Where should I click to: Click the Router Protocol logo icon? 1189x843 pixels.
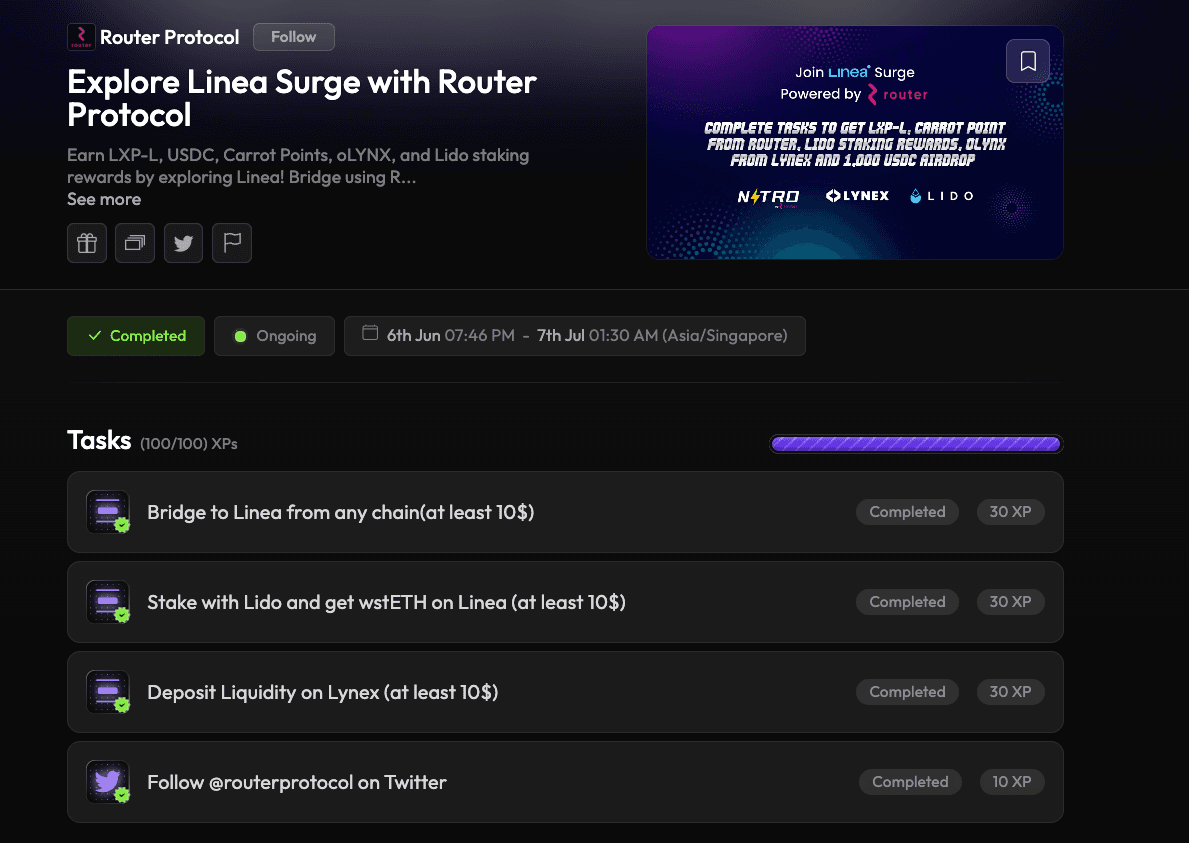click(81, 36)
